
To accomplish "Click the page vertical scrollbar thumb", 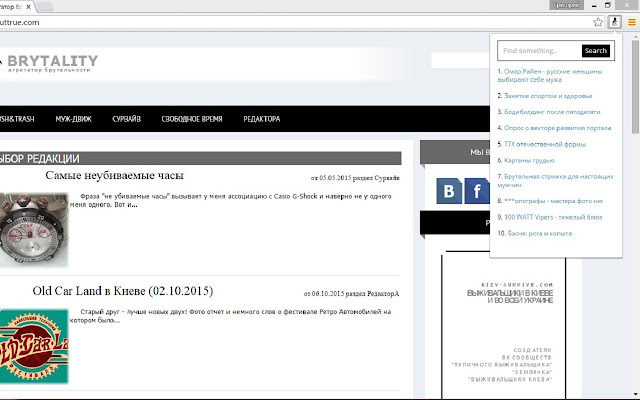I will point(635,87).
